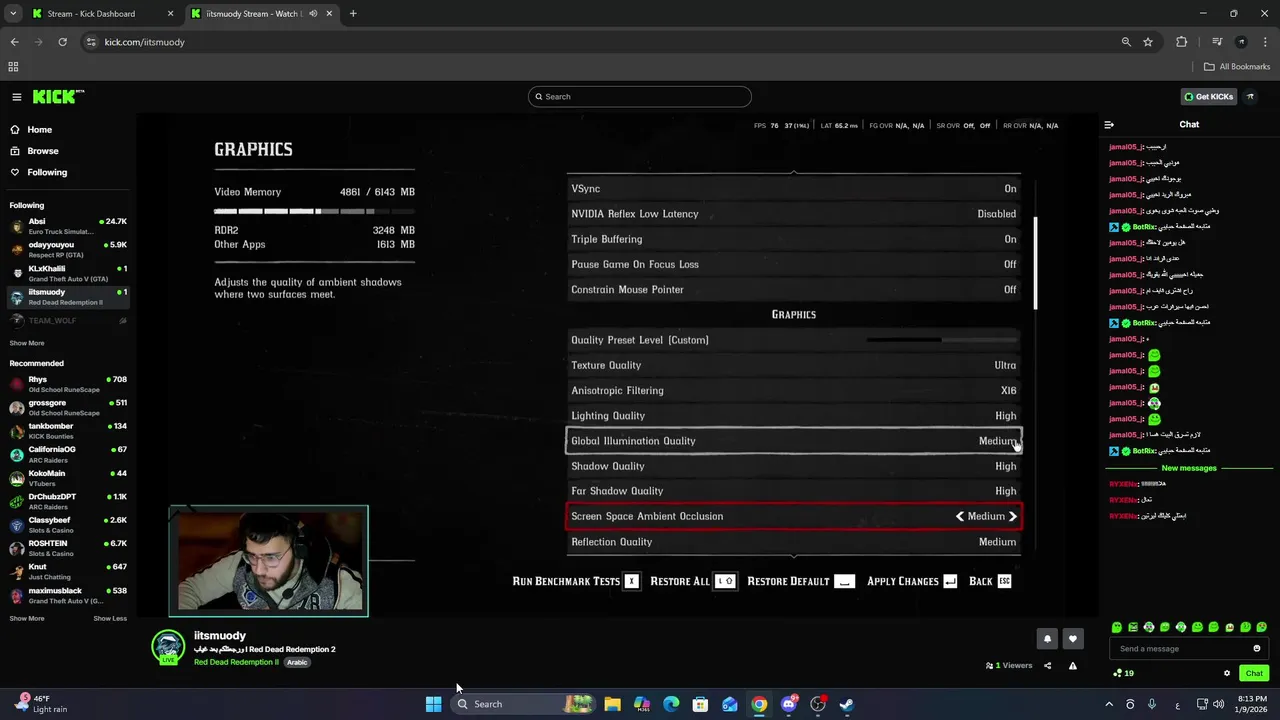Click right arrow on Screen Space Ambient Occlusion
This screenshot has height=720, width=1280.
(1012, 517)
